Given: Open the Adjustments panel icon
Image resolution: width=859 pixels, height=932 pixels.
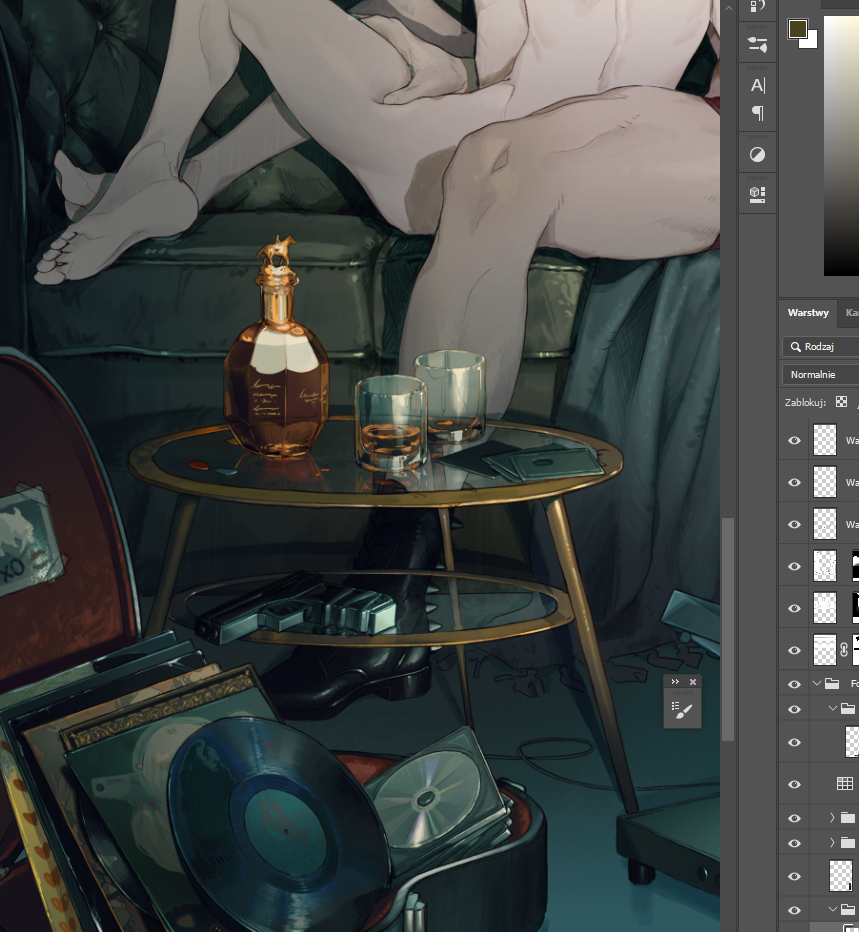Looking at the screenshot, I should tap(757, 155).
